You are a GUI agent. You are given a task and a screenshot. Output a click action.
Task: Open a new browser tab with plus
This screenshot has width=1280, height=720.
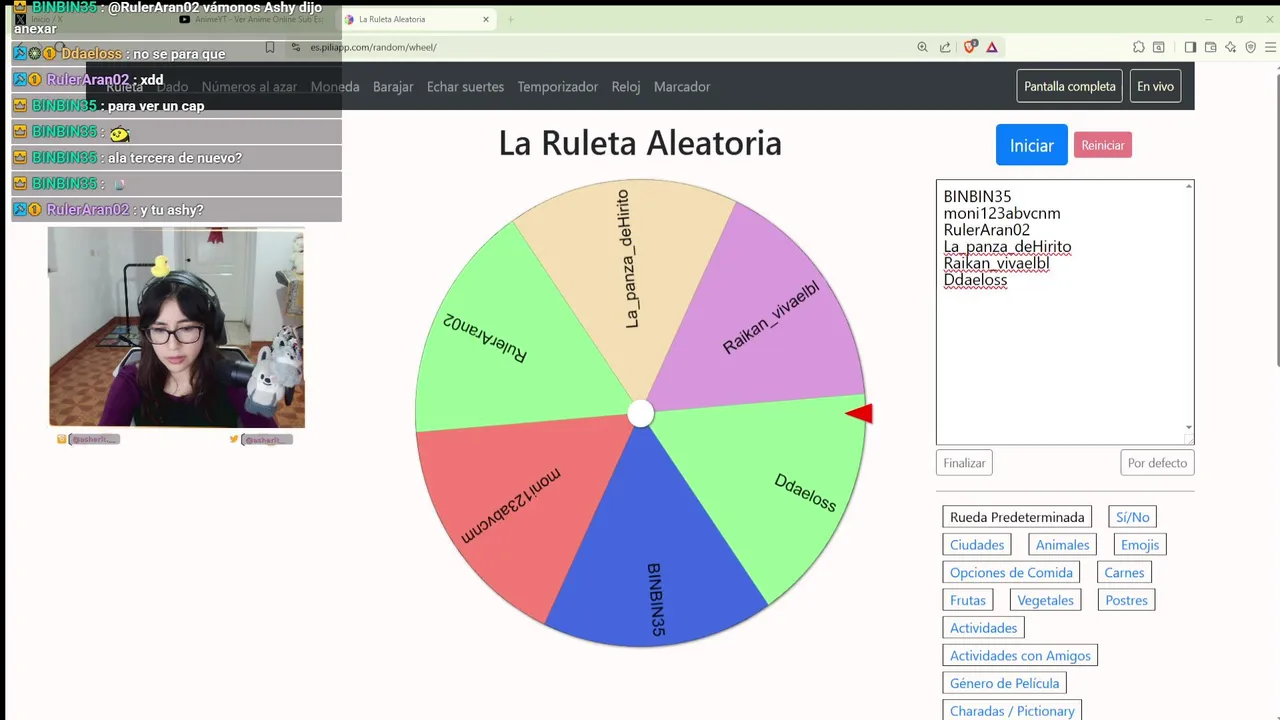[x=510, y=19]
